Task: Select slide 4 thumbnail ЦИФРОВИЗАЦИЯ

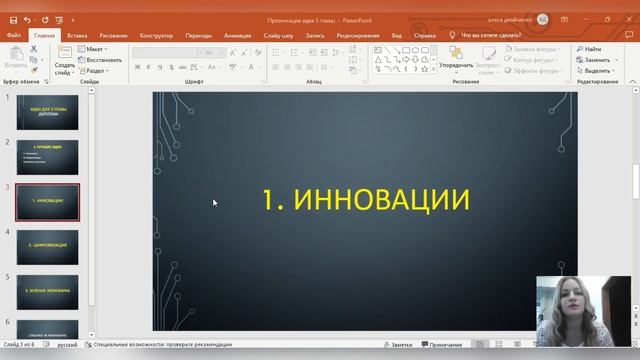Action: pyautogui.click(x=47, y=247)
